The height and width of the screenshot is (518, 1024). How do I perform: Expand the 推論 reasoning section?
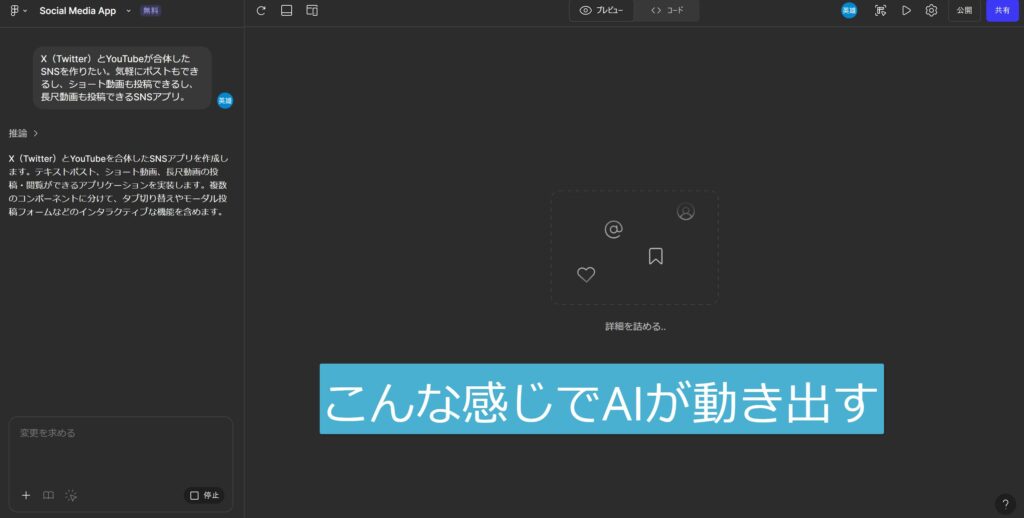tap(24, 133)
